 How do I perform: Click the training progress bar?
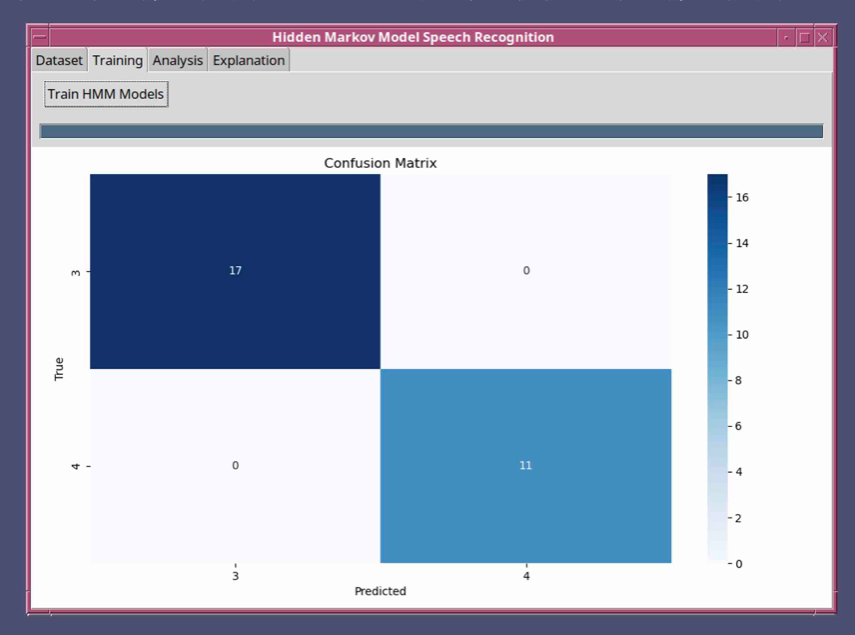tap(430, 131)
